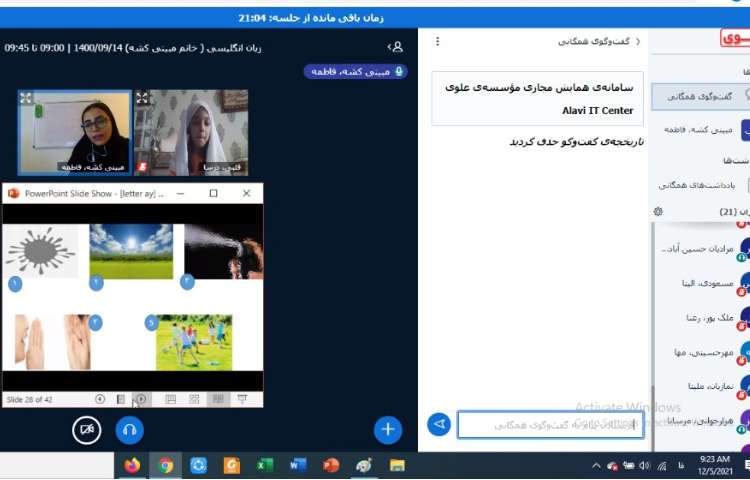Switch to Reading View in PowerPoint status bar
The width and height of the screenshot is (750, 480).
click(218, 399)
